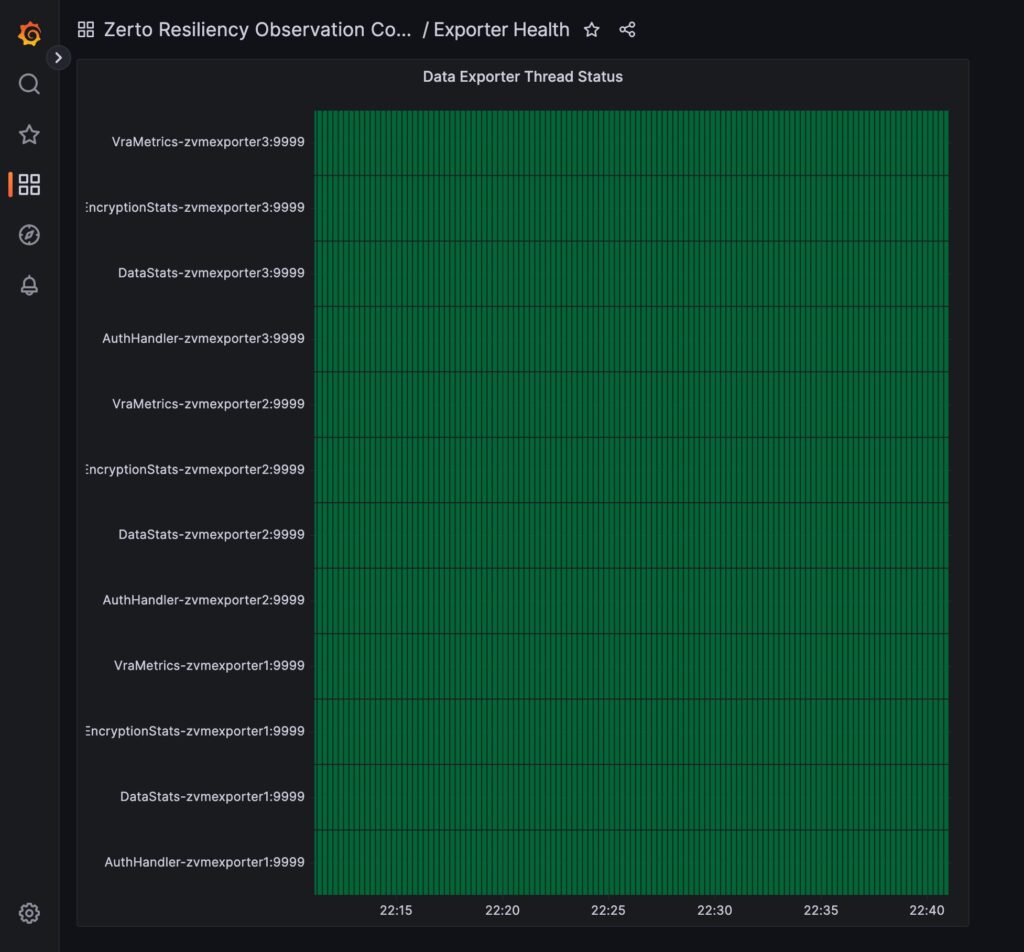1024x952 pixels.
Task: Click the DataStats-zvmexporter2:9999 row label
Action: tap(211, 534)
